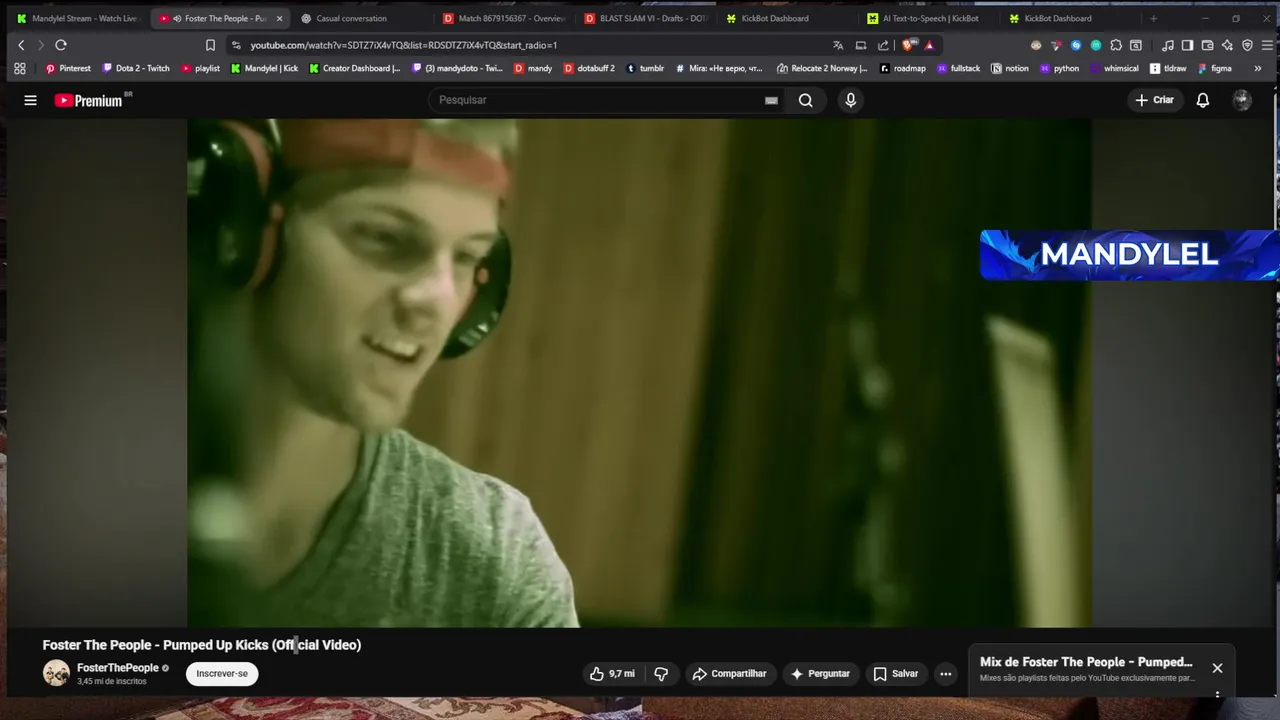
Task: Click the video player to pause
Action: coord(639,373)
